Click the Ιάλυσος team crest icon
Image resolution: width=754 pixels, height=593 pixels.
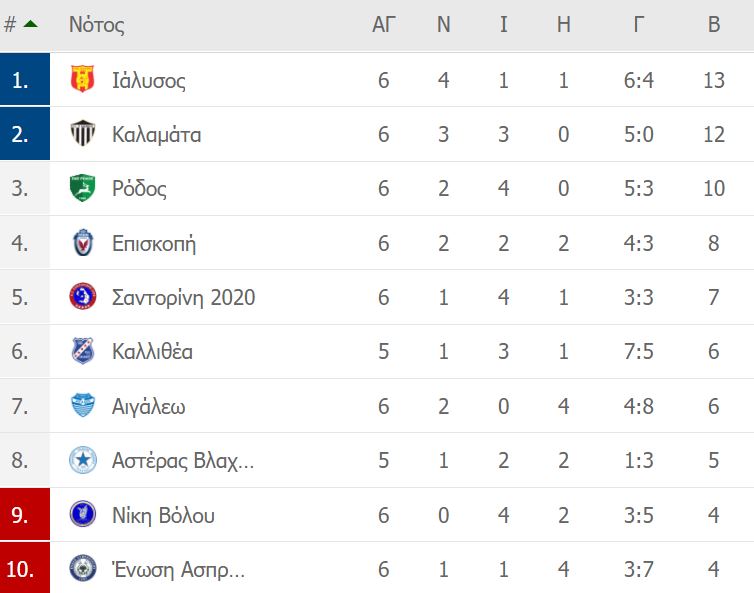click(83, 79)
